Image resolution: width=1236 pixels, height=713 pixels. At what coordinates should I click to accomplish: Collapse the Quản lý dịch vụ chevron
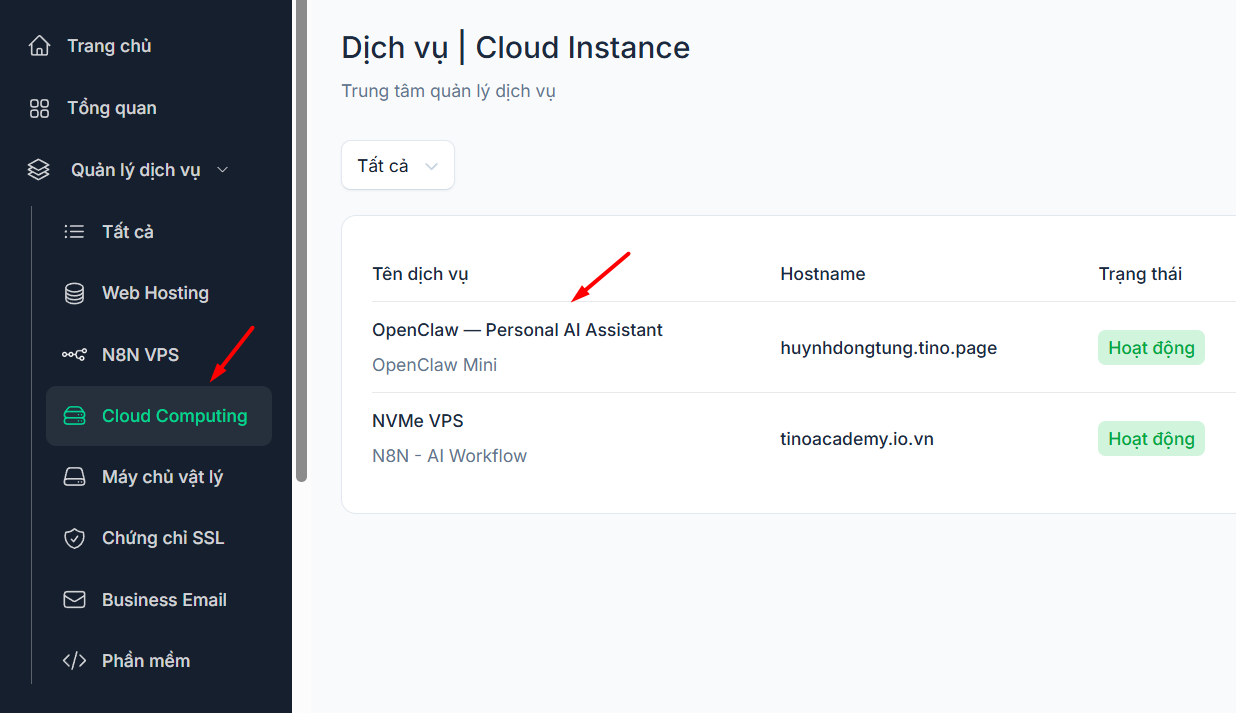point(223,170)
